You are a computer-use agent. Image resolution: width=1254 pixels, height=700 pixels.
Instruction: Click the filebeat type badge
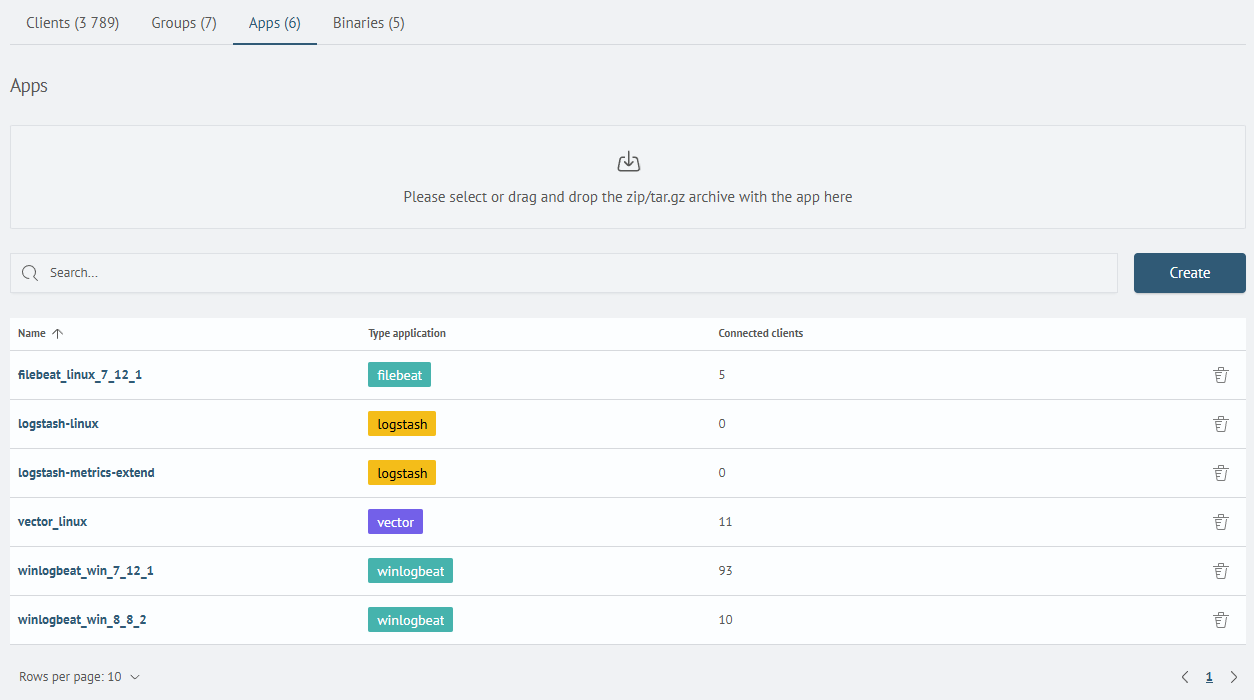click(x=399, y=374)
